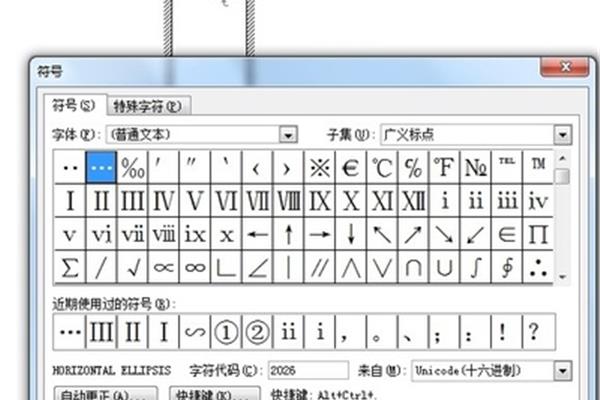Pick circled ① from recently used symbols
The image size is (600, 400).
(226, 332)
